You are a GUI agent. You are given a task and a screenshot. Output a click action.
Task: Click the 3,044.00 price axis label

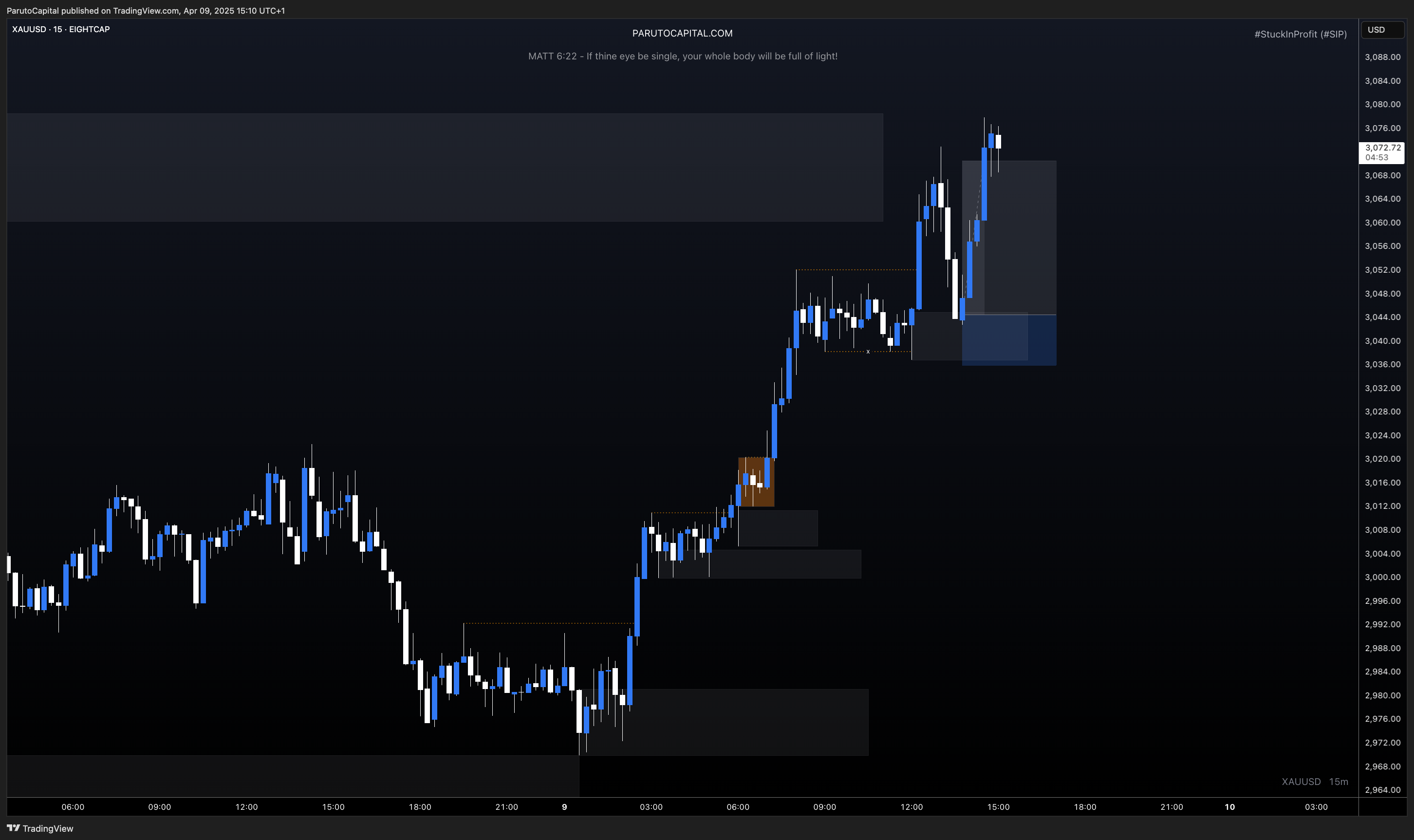1382,317
